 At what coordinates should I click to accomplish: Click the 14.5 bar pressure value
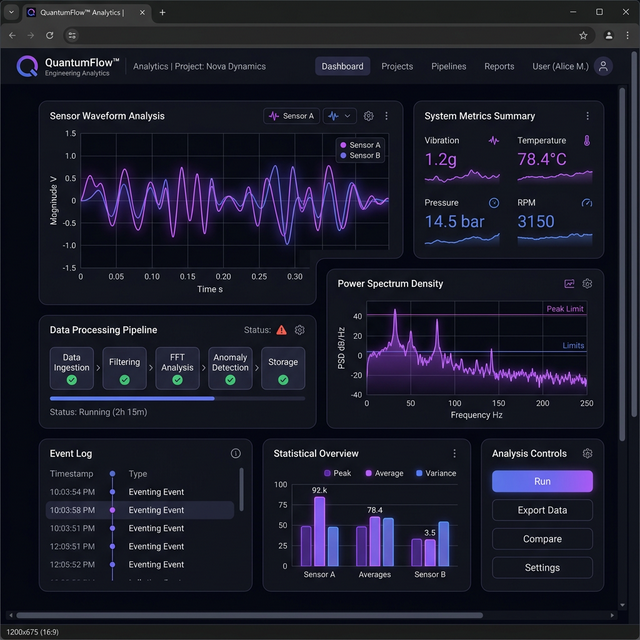[x=454, y=222]
